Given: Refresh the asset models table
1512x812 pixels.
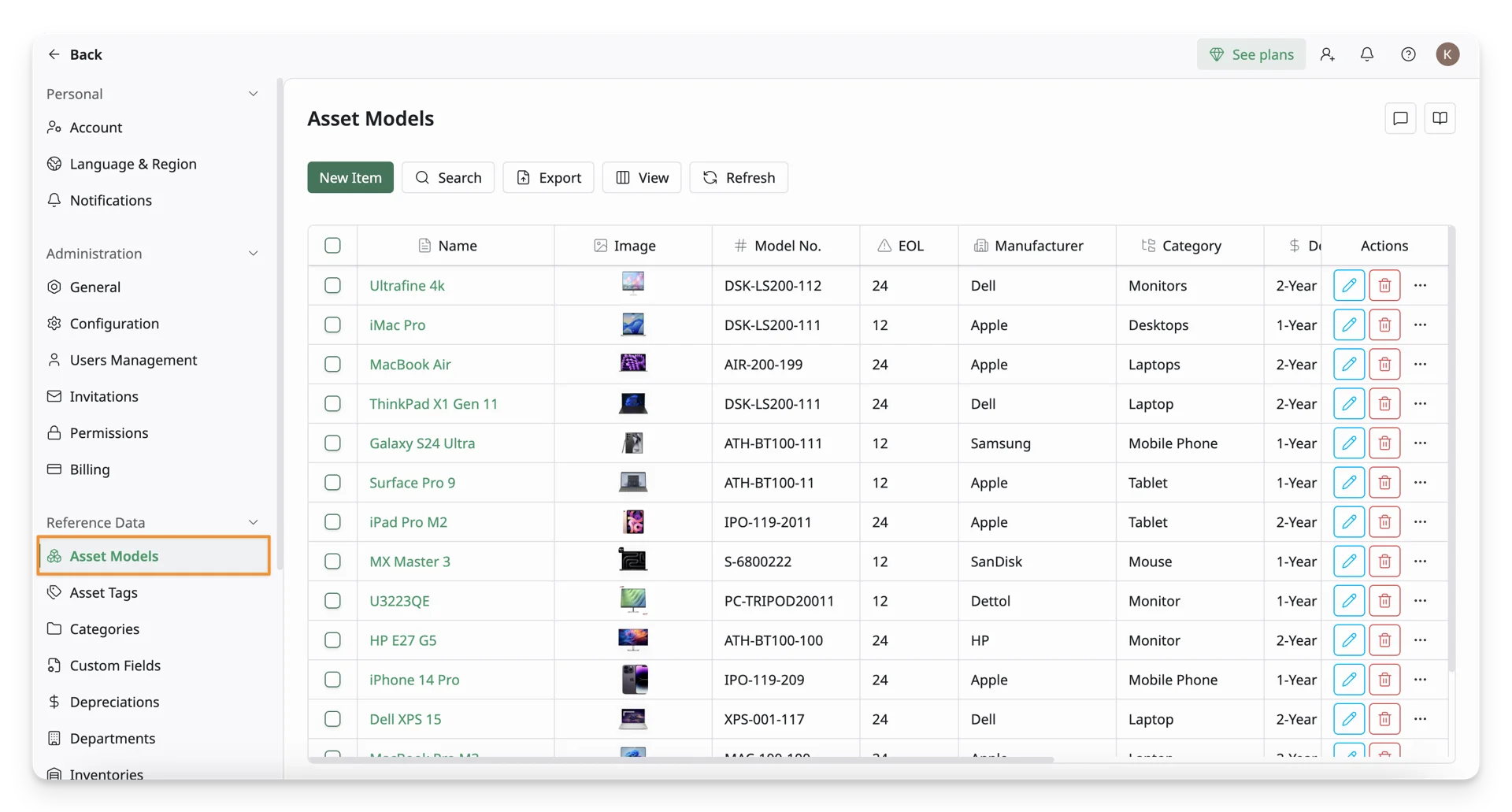Looking at the screenshot, I should point(739,177).
